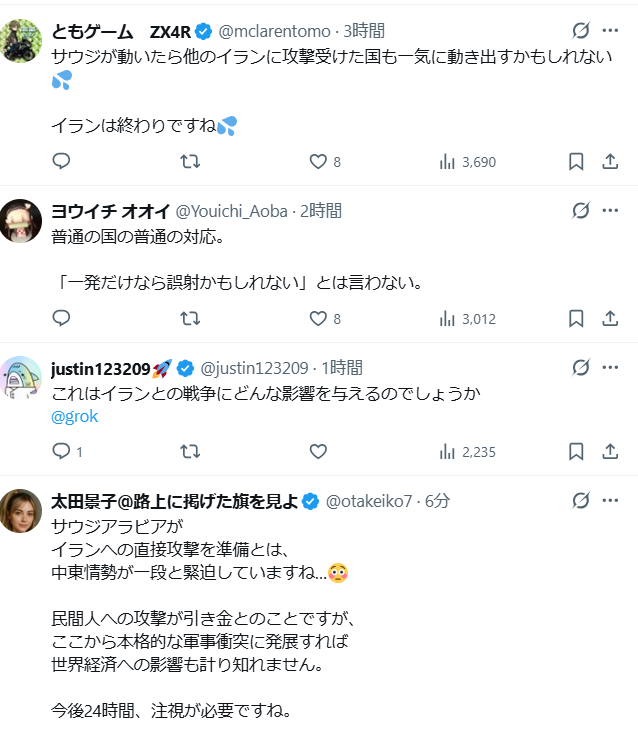638x730 pixels.
Task: Open Grok actions on ともゲーム's tweet
Action: [579, 31]
